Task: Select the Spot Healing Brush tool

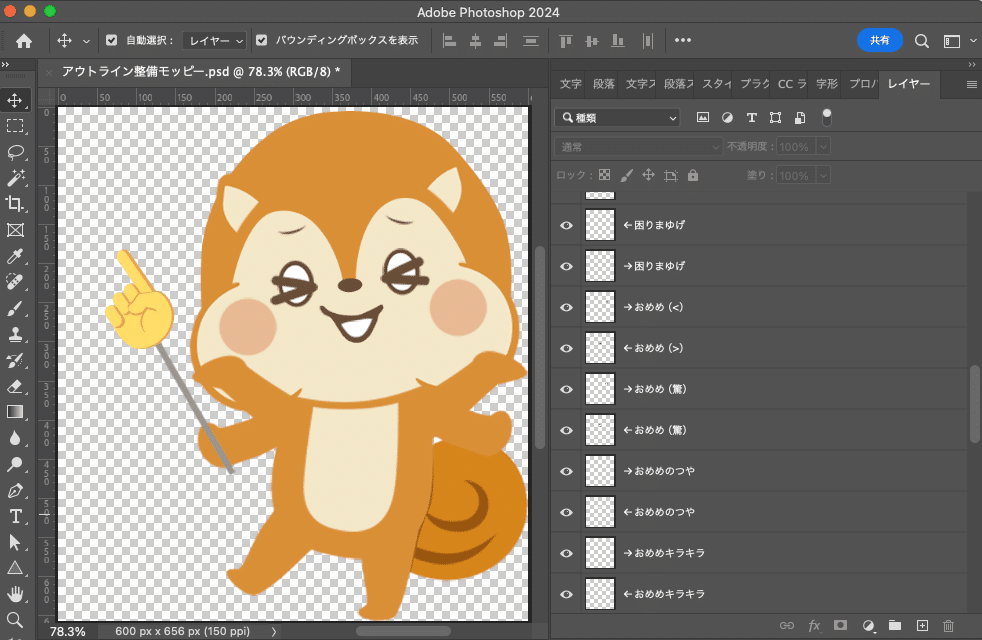Action: (x=15, y=282)
